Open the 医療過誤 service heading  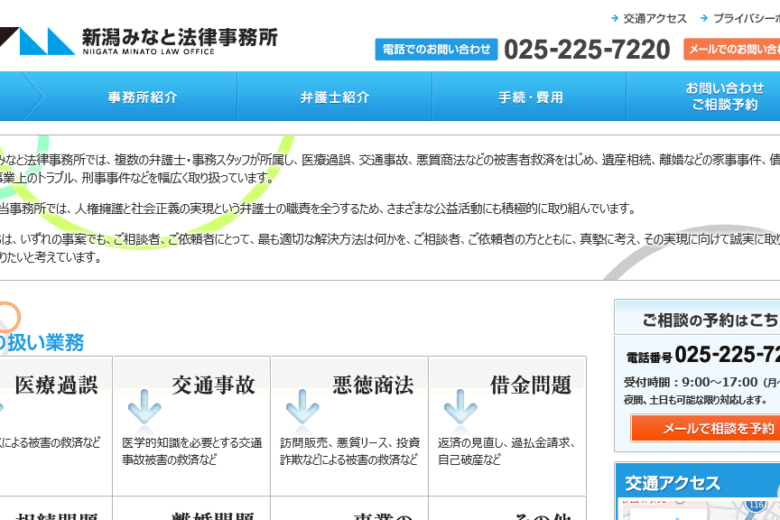pyautogui.click(x=56, y=385)
